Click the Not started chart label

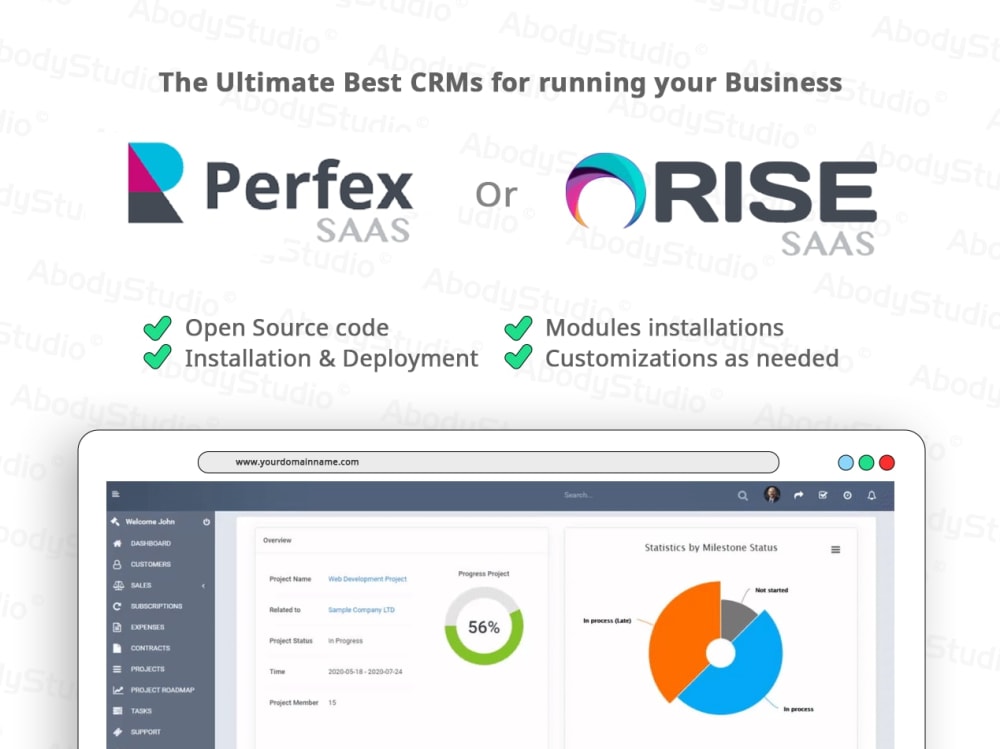click(771, 590)
